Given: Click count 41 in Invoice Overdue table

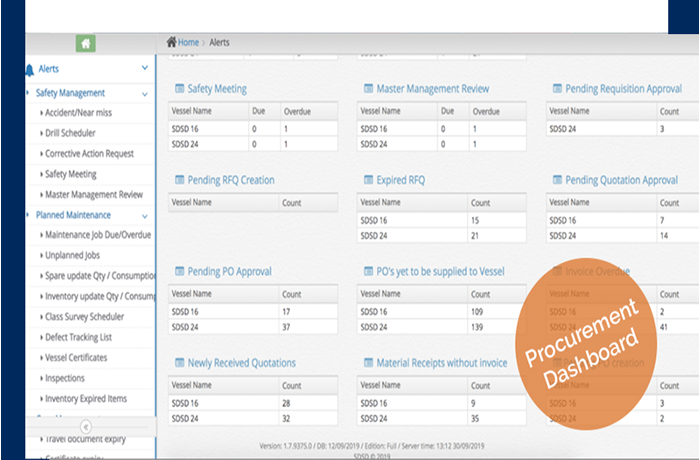Looking at the screenshot, I should pyautogui.click(x=664, y=327).
